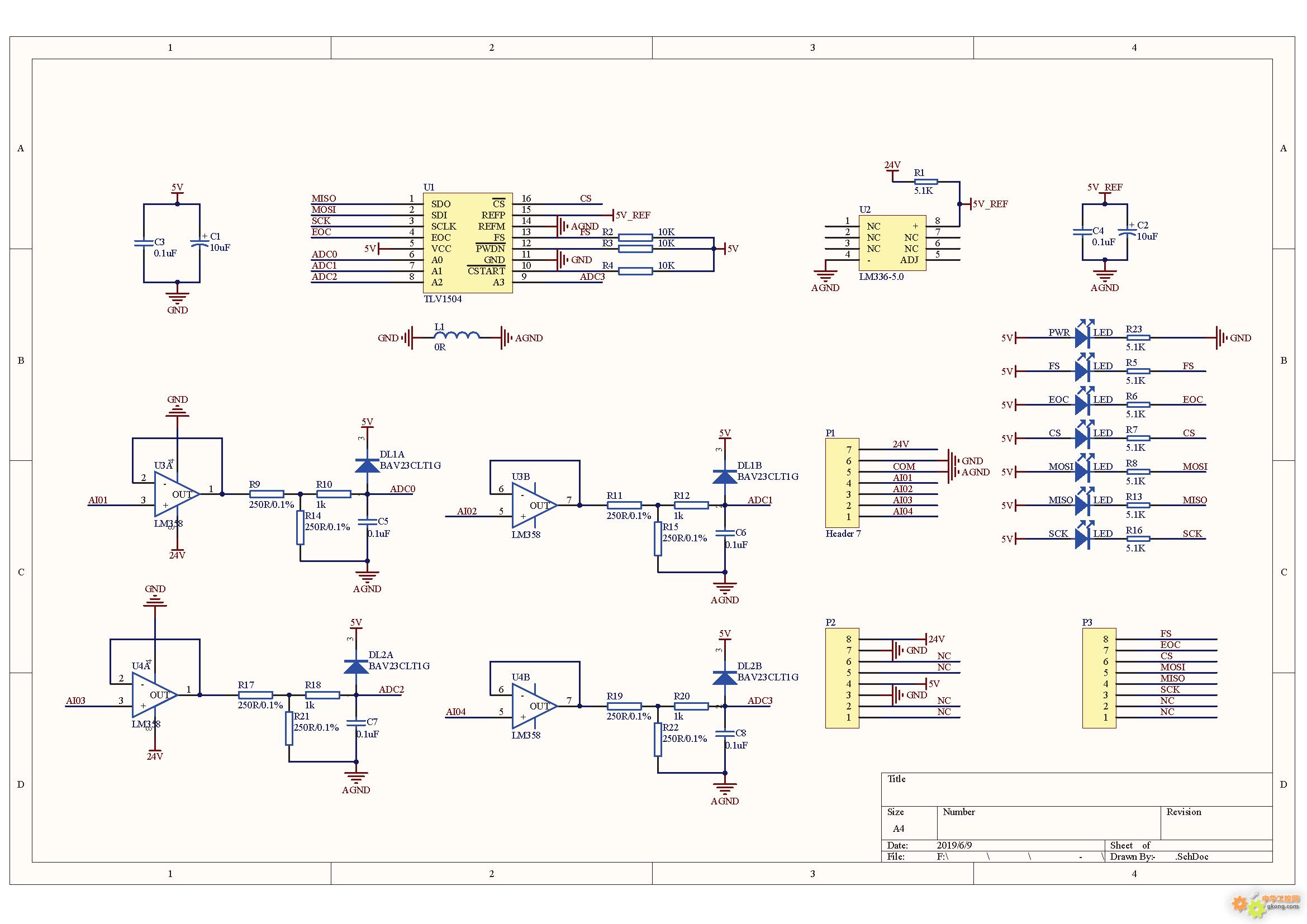The height and width of the screenshot is (924, 1307).
Task: Select resistor R18 1k symbol
Action: tap(322, 695)
